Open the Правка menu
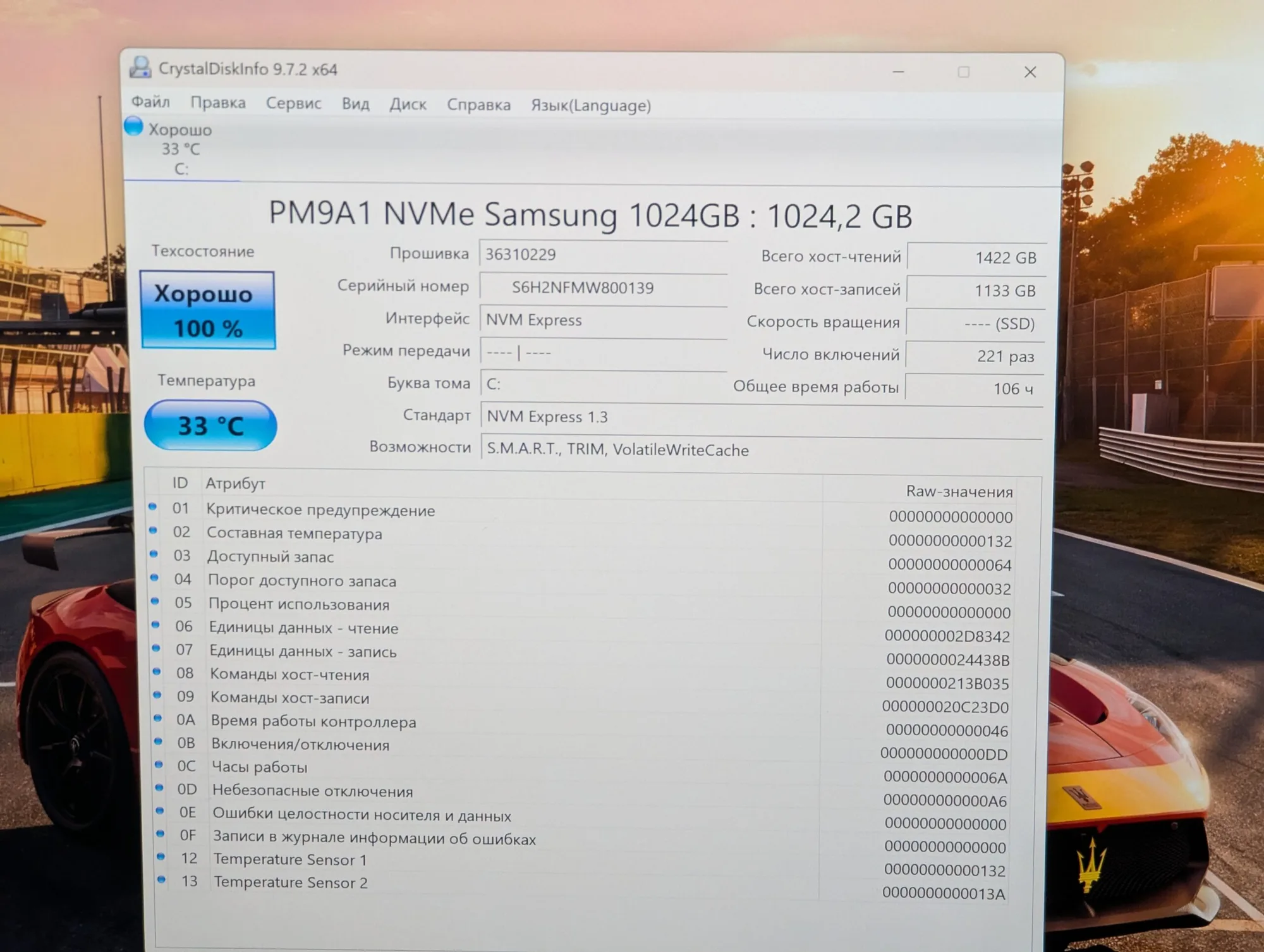This screenshot has height=952, width=1264. (218, 102)
